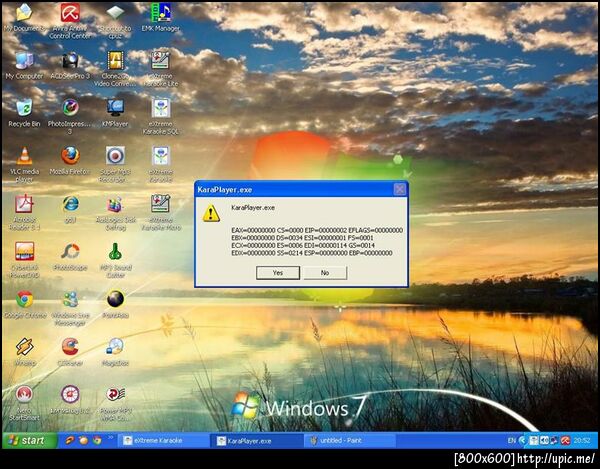Open eXtreme Karaoke SQL desktop icon
600x469 pixels.
pyautogui.click(x=161, y=117)
